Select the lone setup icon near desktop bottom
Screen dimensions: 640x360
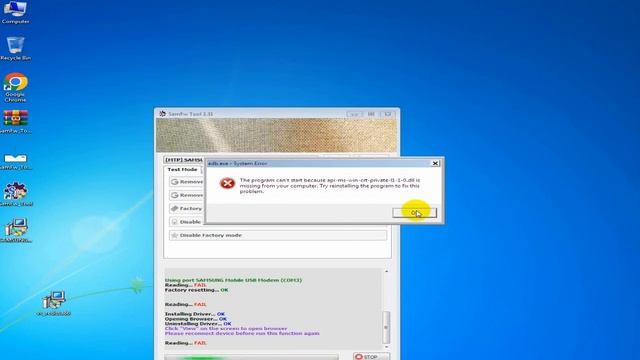(x=53, y=303)
